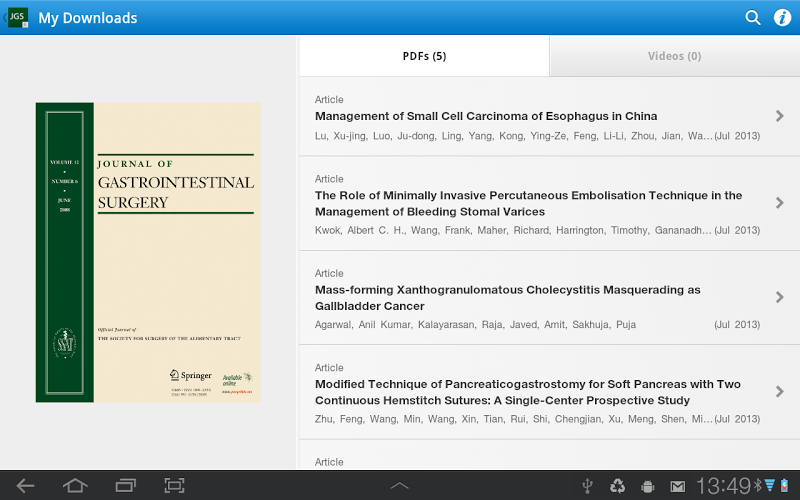The width and height of the screenshot is (800, 500).
Task: Tap the Android home button
Action: [75, 485]
